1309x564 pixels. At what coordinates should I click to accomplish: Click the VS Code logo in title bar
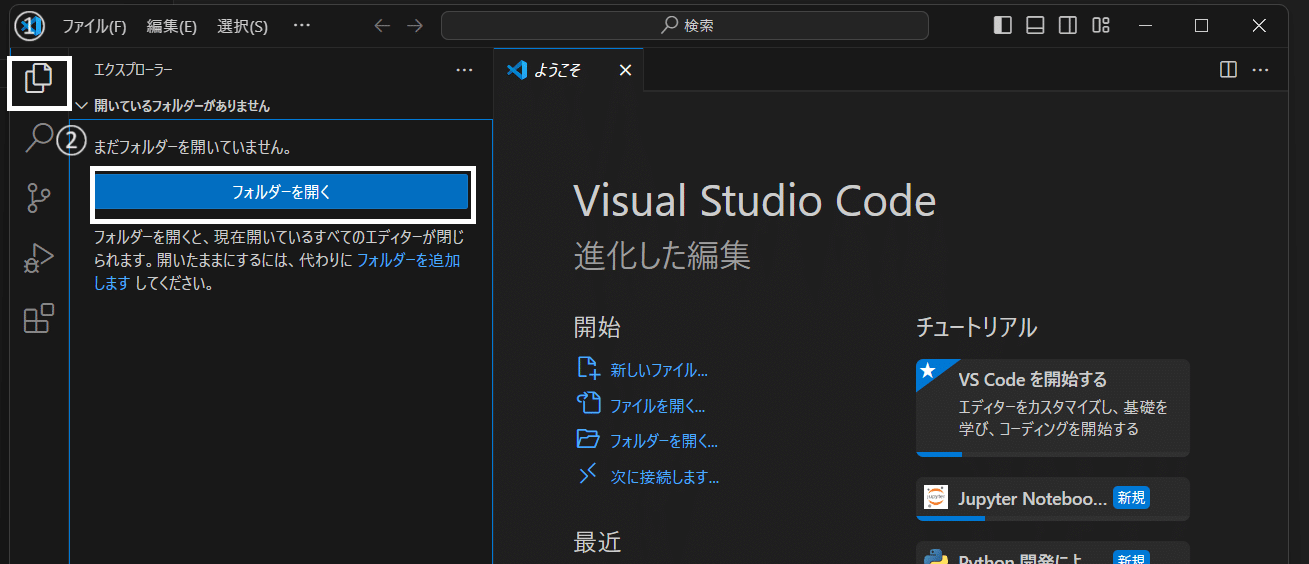29,25
